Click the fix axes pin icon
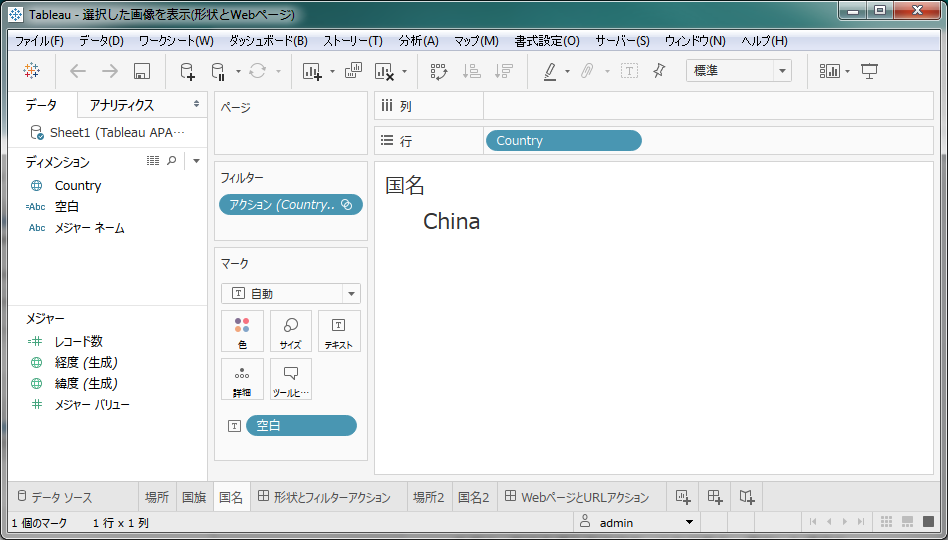The height and width of the screenshot is (540, 948). (659, 71)
